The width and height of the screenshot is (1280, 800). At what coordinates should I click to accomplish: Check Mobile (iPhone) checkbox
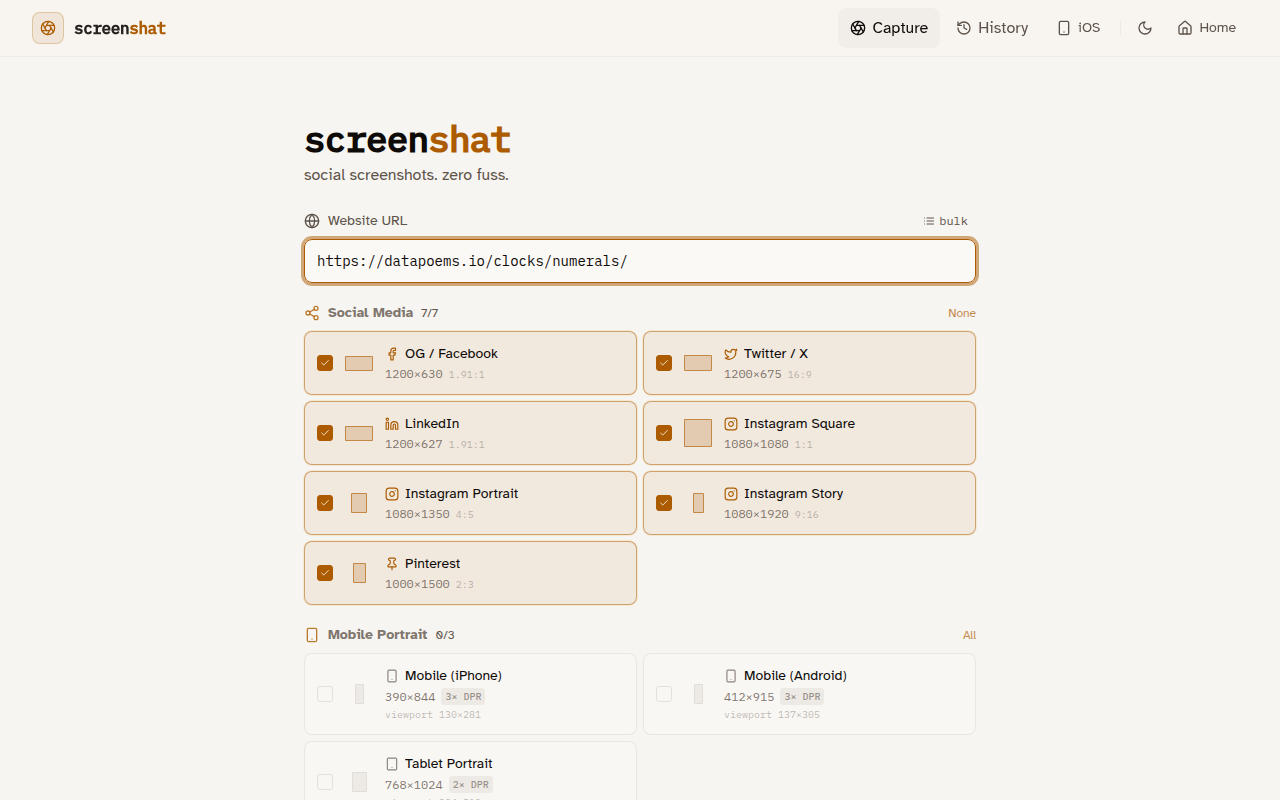pyautogui.click(x=325, y=694)
